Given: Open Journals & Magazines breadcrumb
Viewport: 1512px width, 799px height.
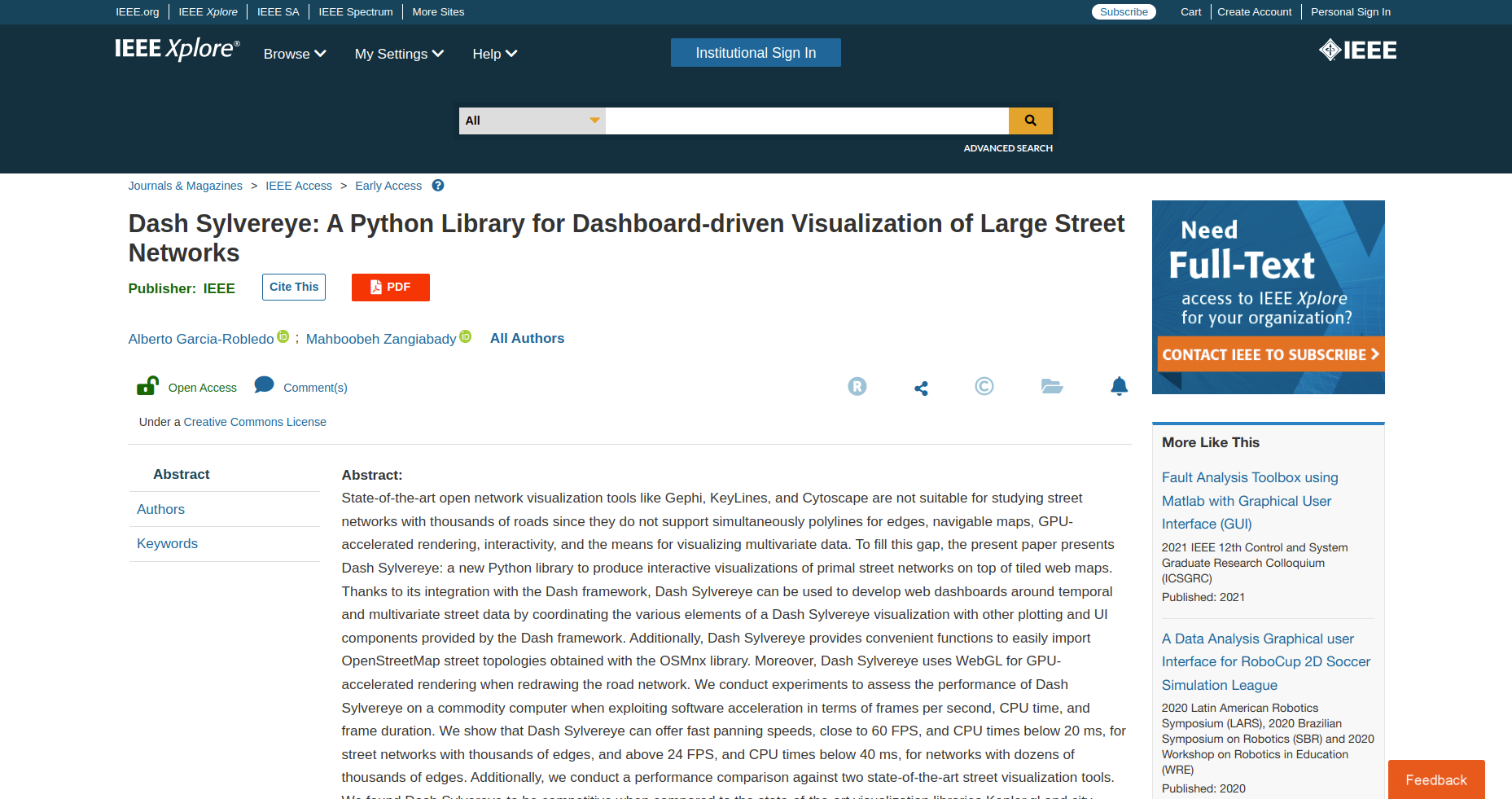Looking at the screenshot, I should (x=186, y=186).
